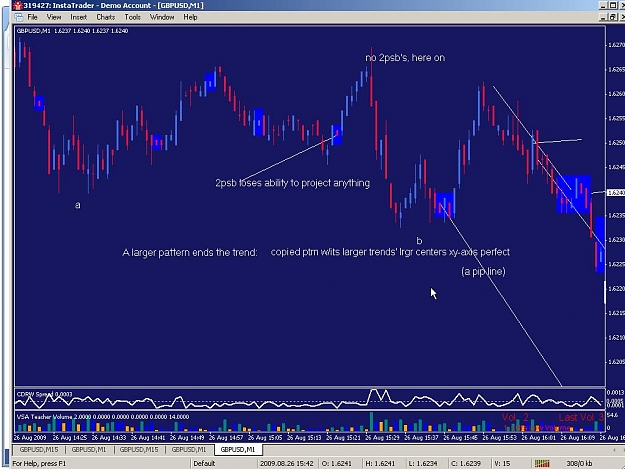625x469 pixels.
Task: Open the Window menu
Action: [x=162, y=17]
